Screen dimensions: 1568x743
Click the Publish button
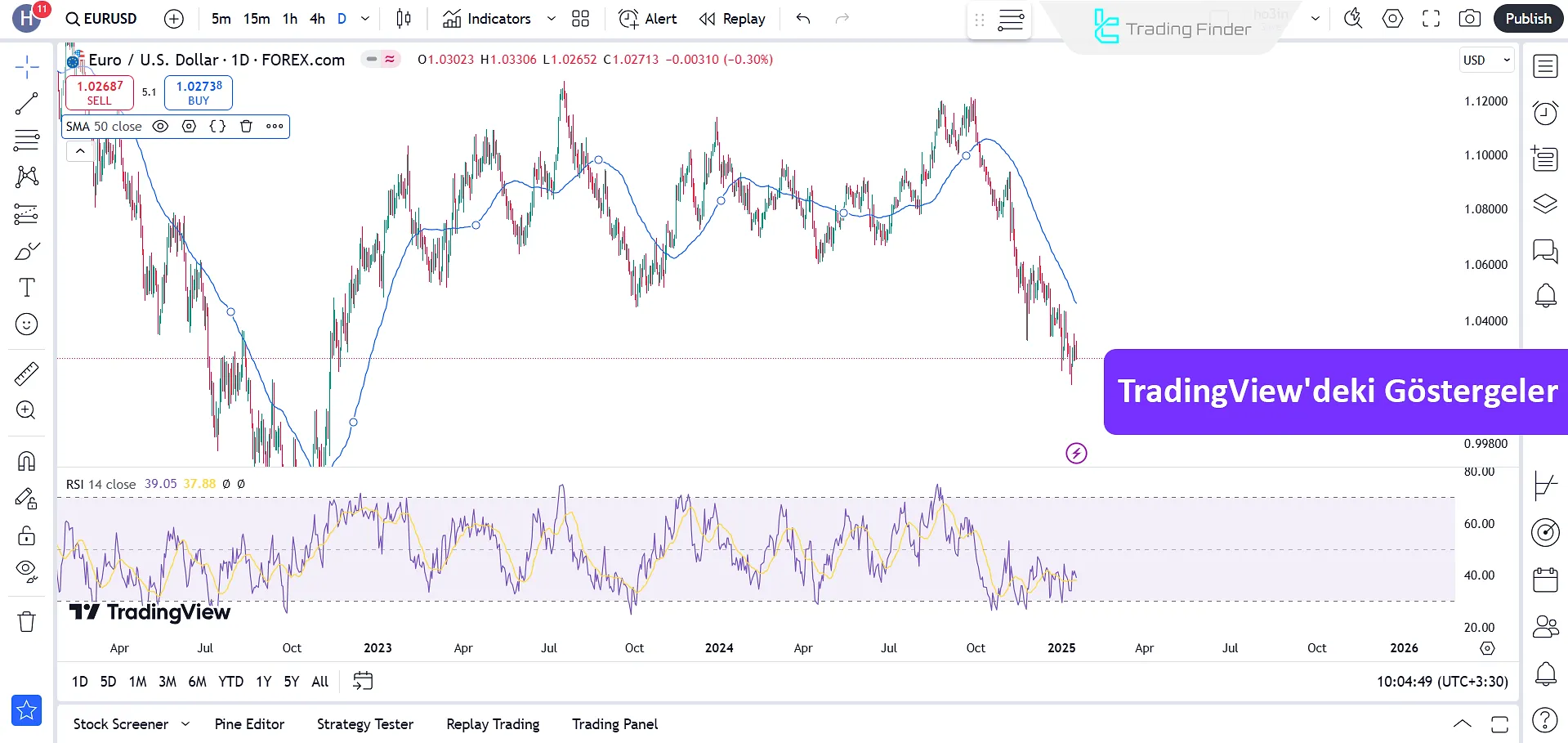click(1526, 18)
